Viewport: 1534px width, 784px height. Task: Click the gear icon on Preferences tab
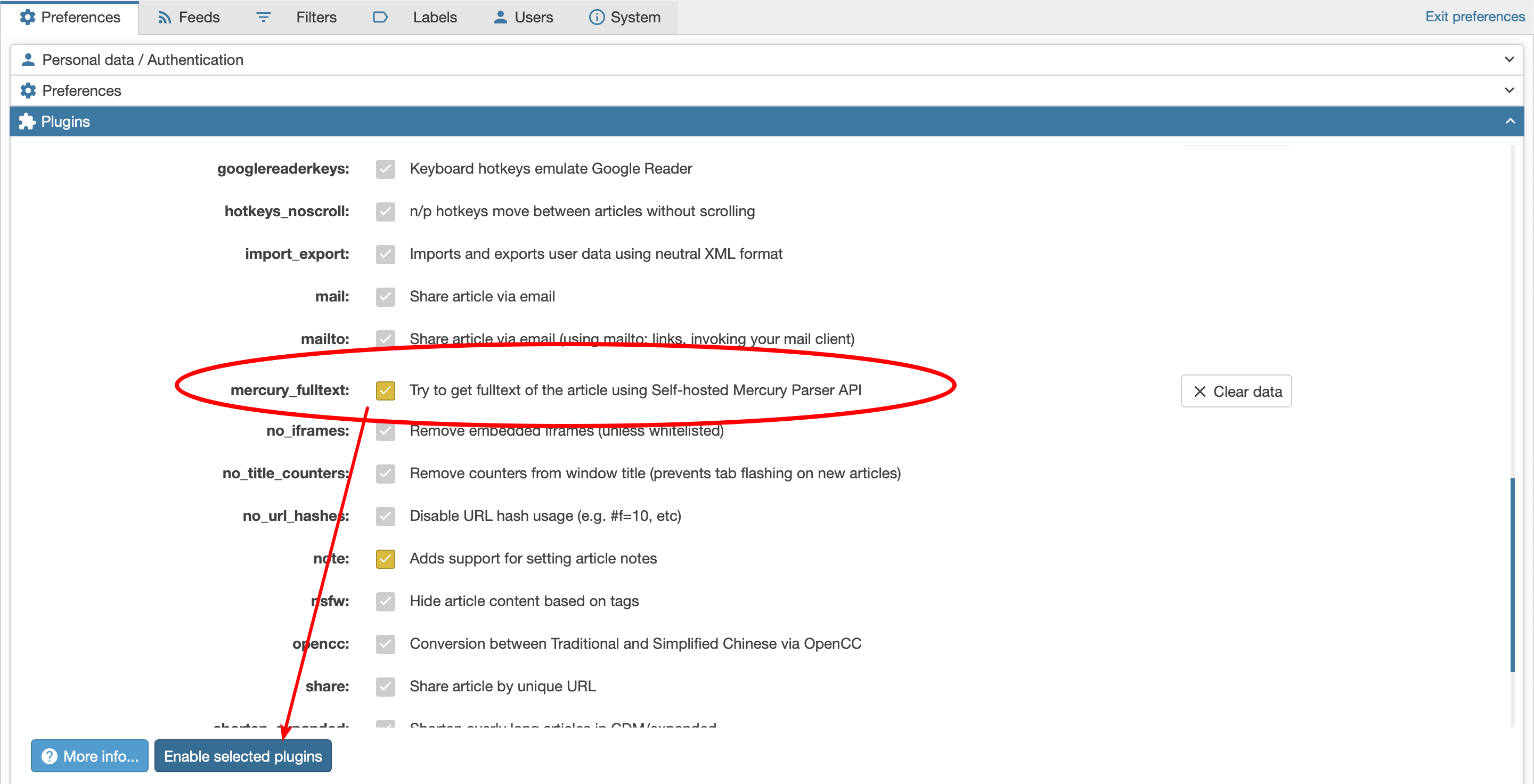click(27, 17)
